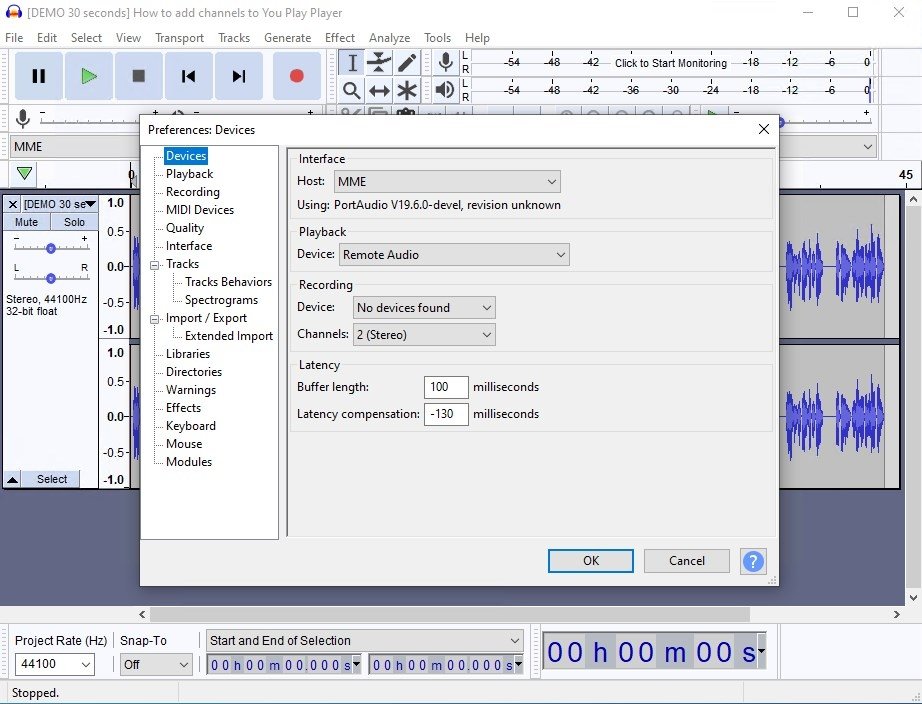Click Cancel in the Preferences dialog
The width and height of the screenshot is (922, 704).
click(x=687, y=561)
